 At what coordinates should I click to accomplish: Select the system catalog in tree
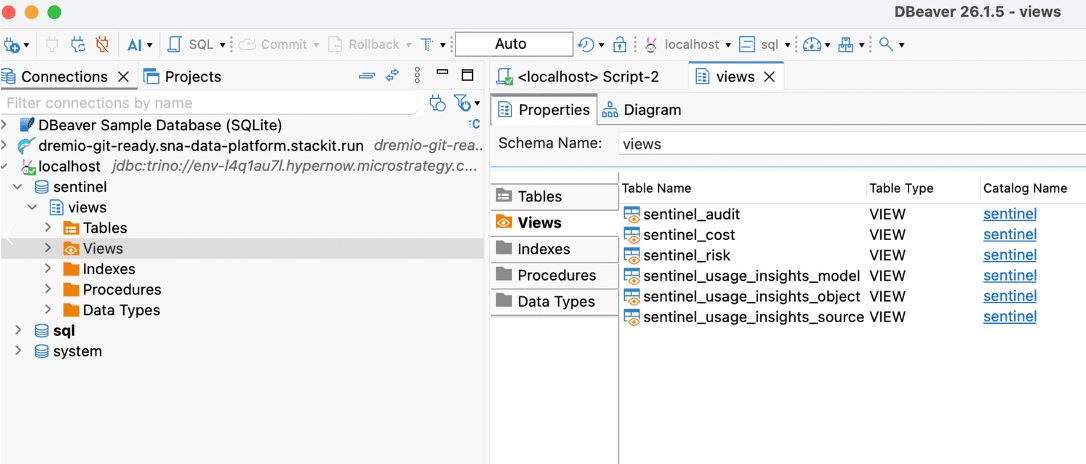point(77,351)
